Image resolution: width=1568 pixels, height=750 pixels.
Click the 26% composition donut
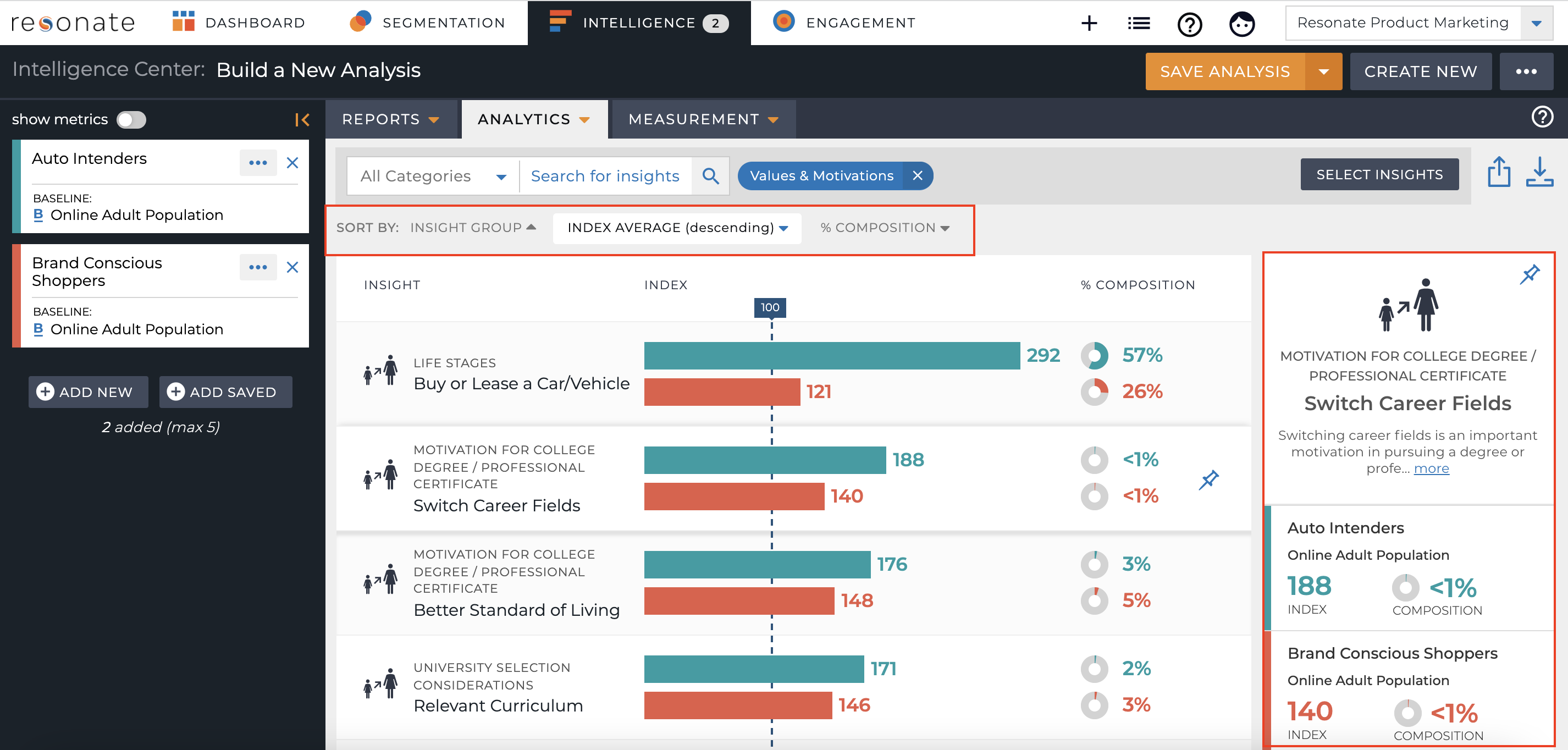1094,391
